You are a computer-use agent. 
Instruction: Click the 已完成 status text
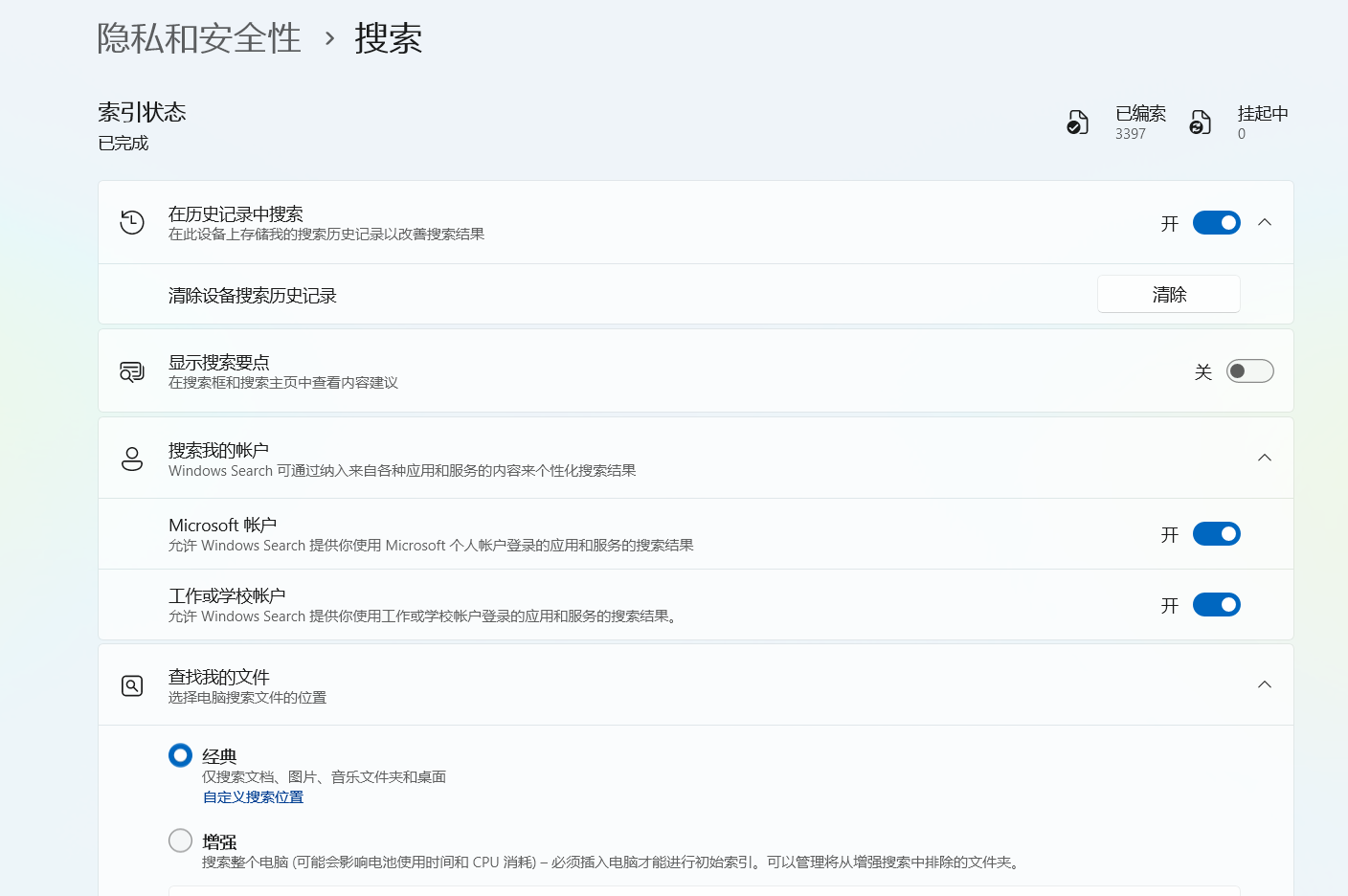pos(124,144)
